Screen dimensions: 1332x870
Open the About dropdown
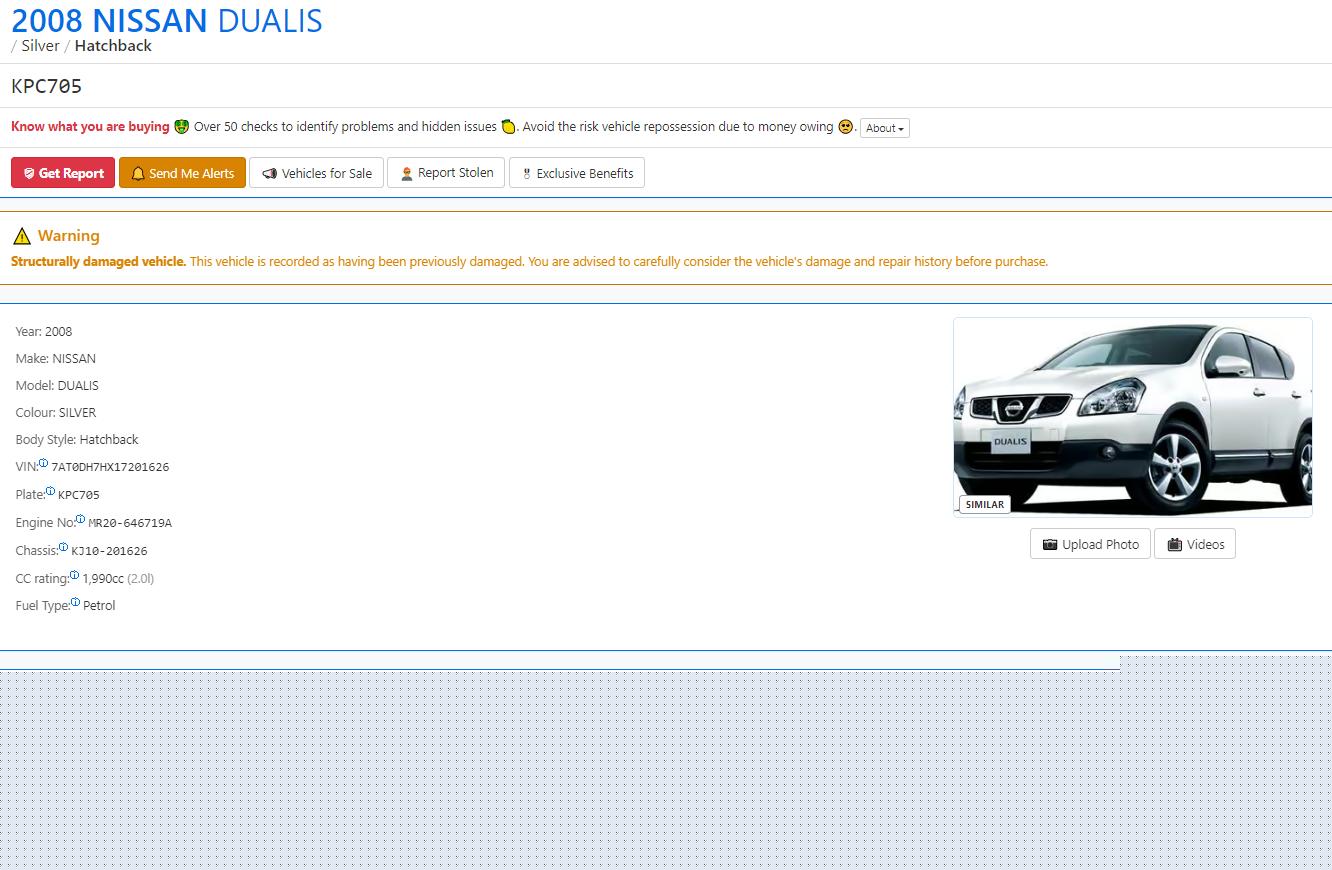click(885, 128)
